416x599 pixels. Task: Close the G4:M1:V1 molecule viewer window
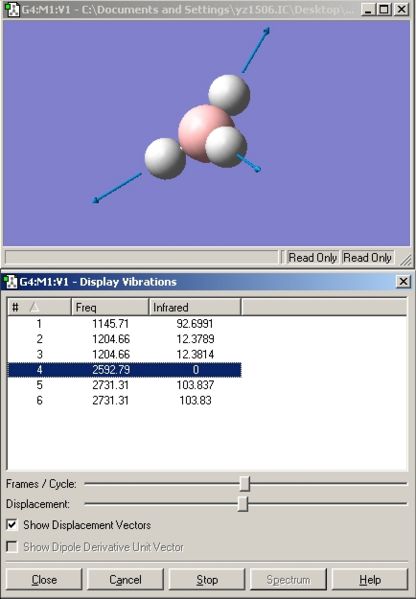point(401,9)
